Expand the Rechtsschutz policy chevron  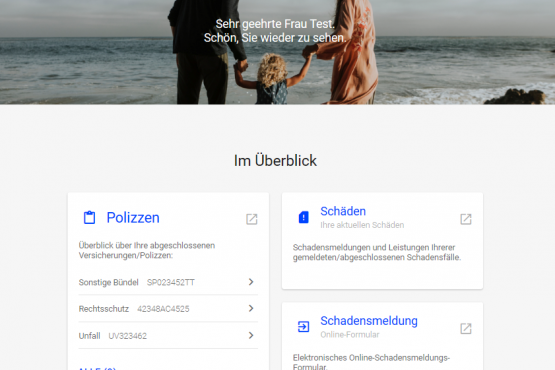click(251, 308)
